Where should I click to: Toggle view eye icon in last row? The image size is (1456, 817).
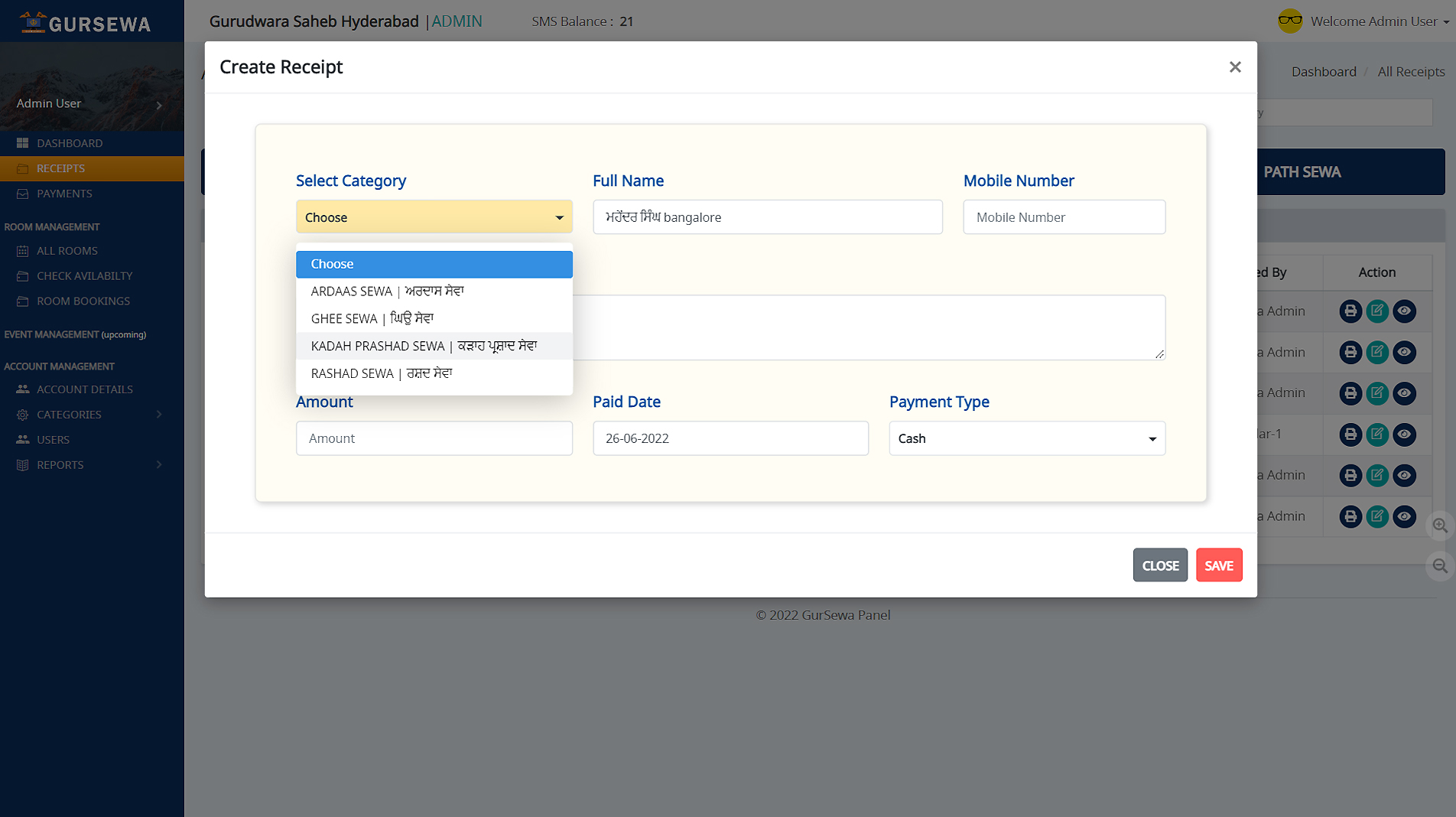[x=1404, y=516]
